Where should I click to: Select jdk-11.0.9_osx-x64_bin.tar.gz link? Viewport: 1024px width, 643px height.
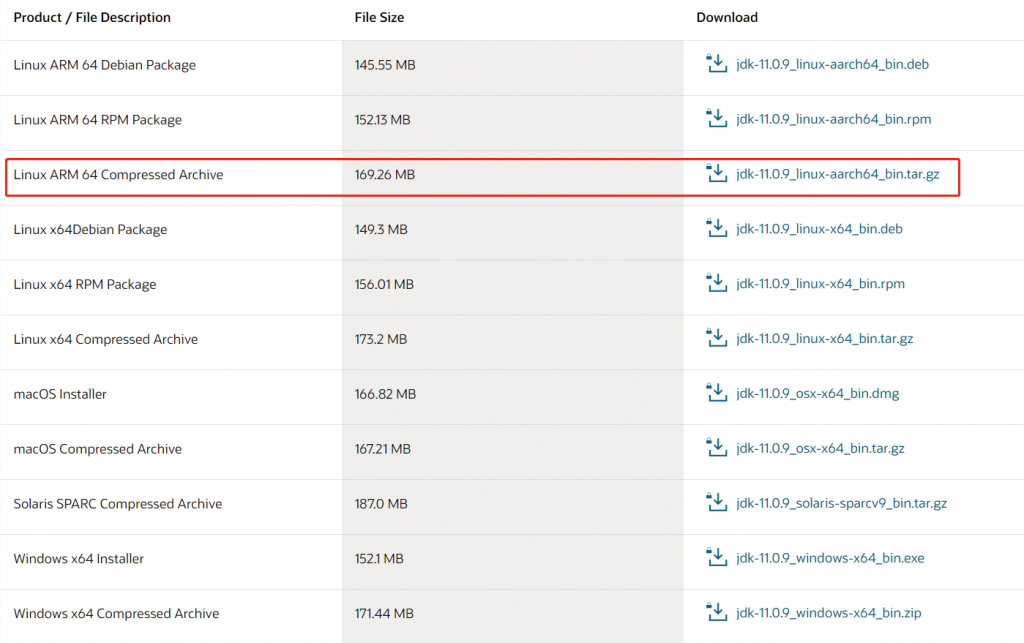coord(820,449)
